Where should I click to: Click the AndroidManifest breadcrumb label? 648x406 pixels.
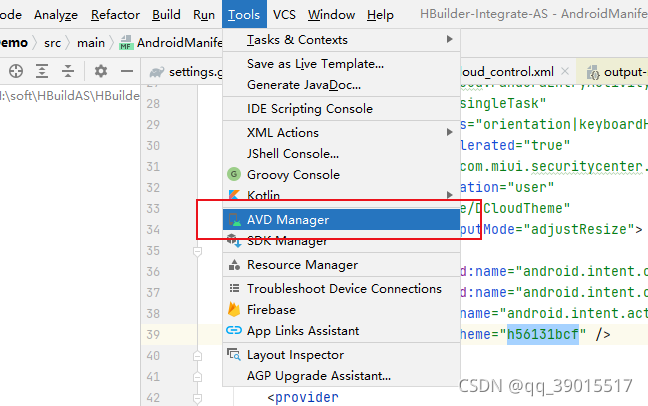coord(180,43)
